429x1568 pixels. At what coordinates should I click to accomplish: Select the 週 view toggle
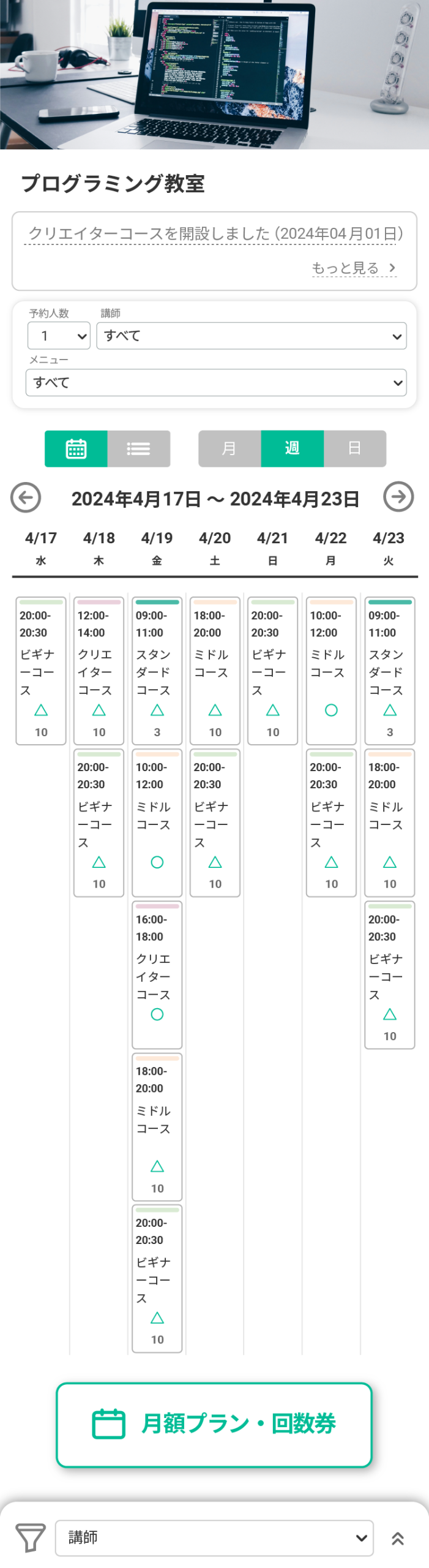tap(293, 448)
